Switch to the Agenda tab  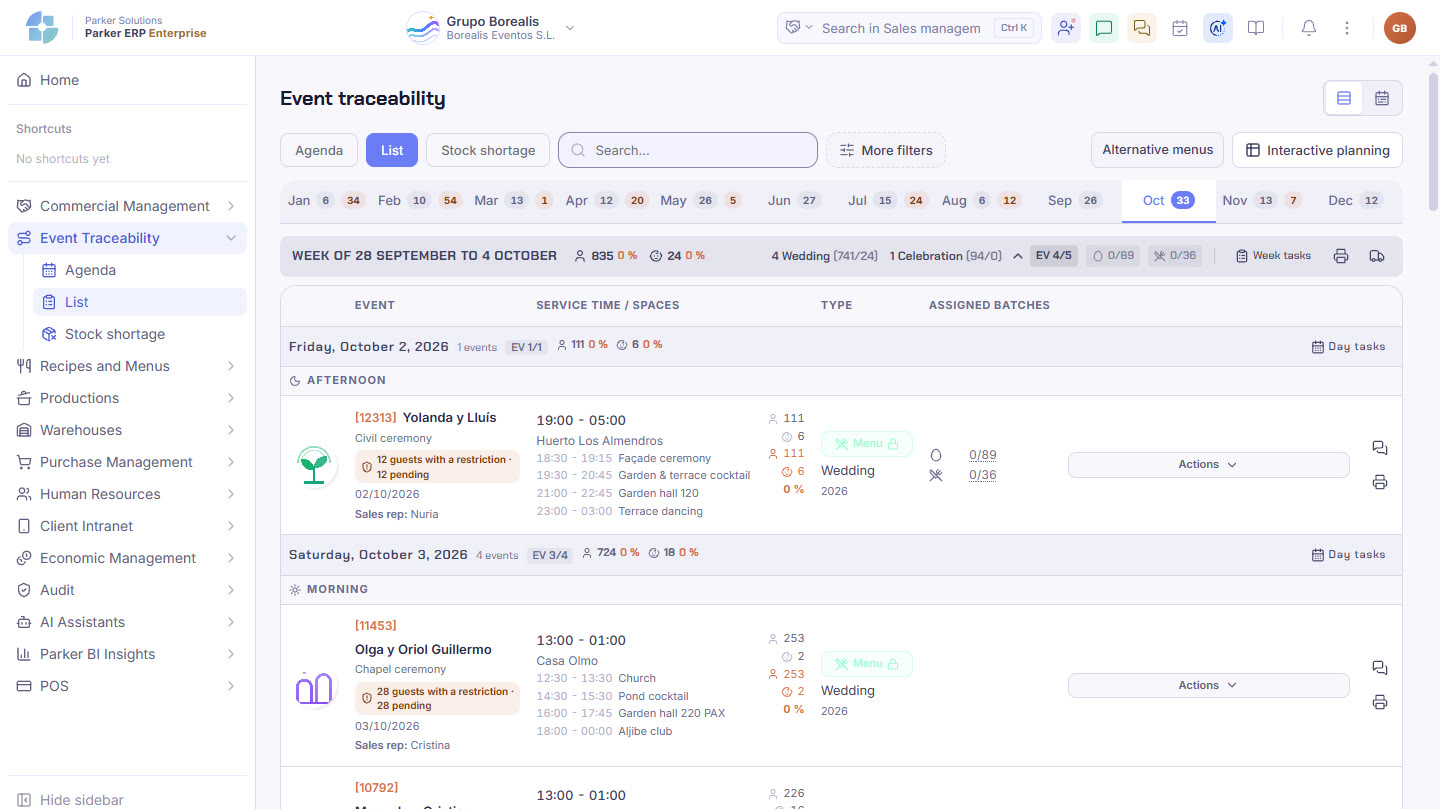(x=319, y=150)
